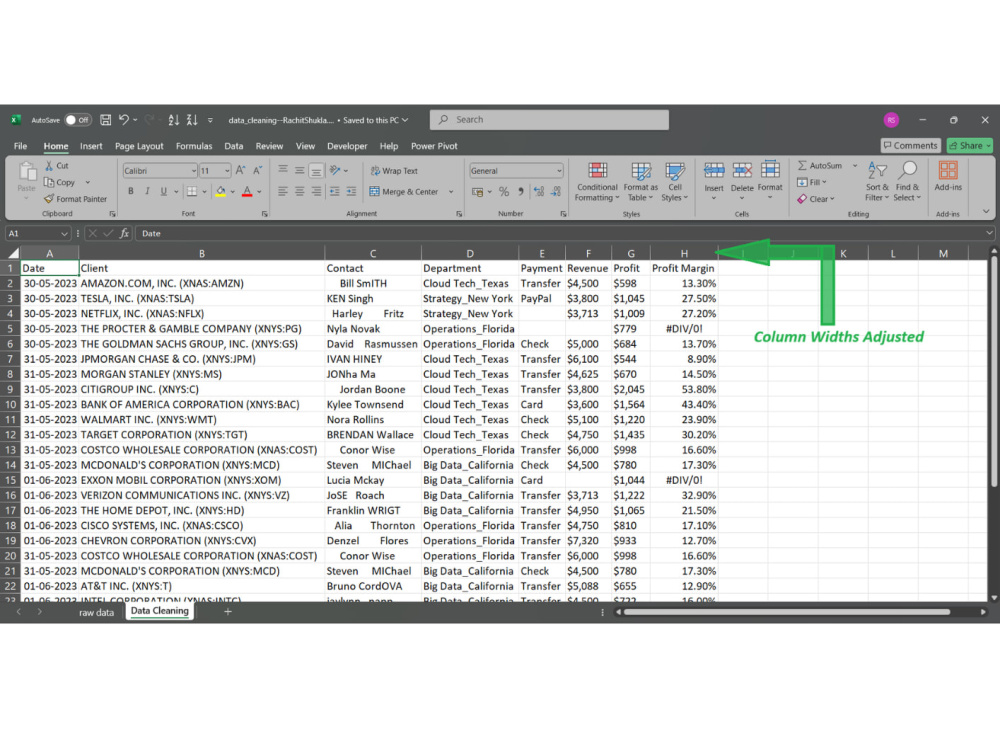
Task: Click the Format cells icon
Action: [x=770, y=170]
